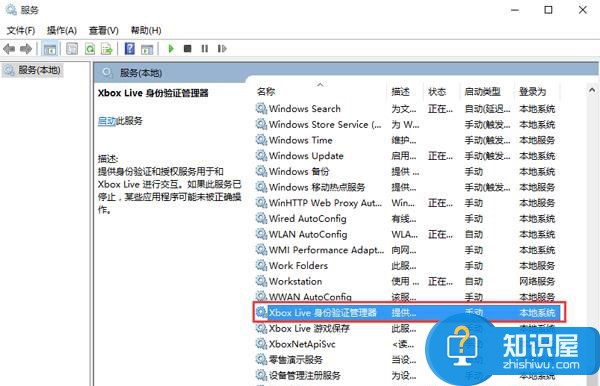Image resolution: width=600 pixels, height=386 pixels.
Task: Click 网络服务 logon cell of Workstation
Action: coord(537,281)
